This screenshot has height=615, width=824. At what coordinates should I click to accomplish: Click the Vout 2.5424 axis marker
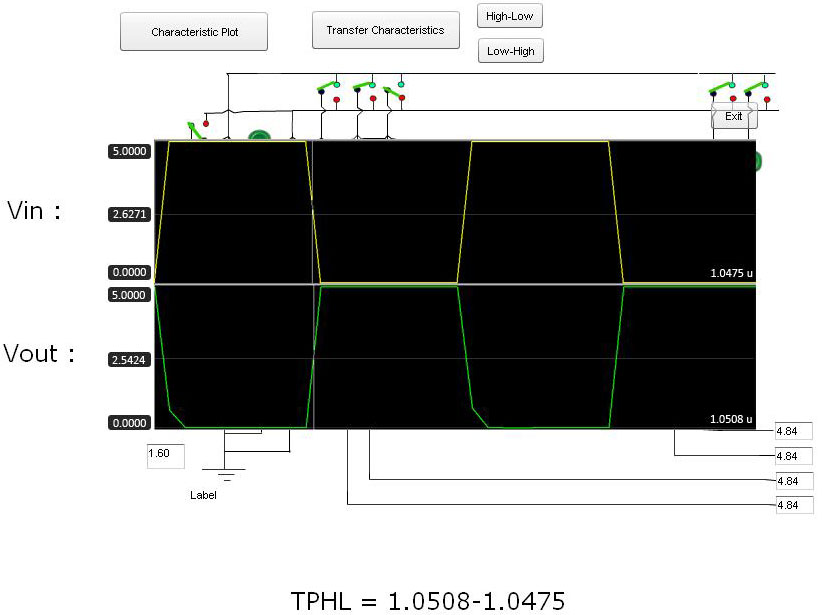(x=129, y=360)
